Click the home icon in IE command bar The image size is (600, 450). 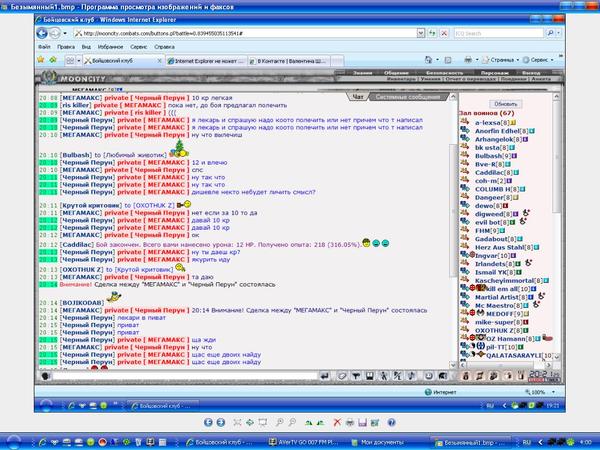[x=429, y=60]
